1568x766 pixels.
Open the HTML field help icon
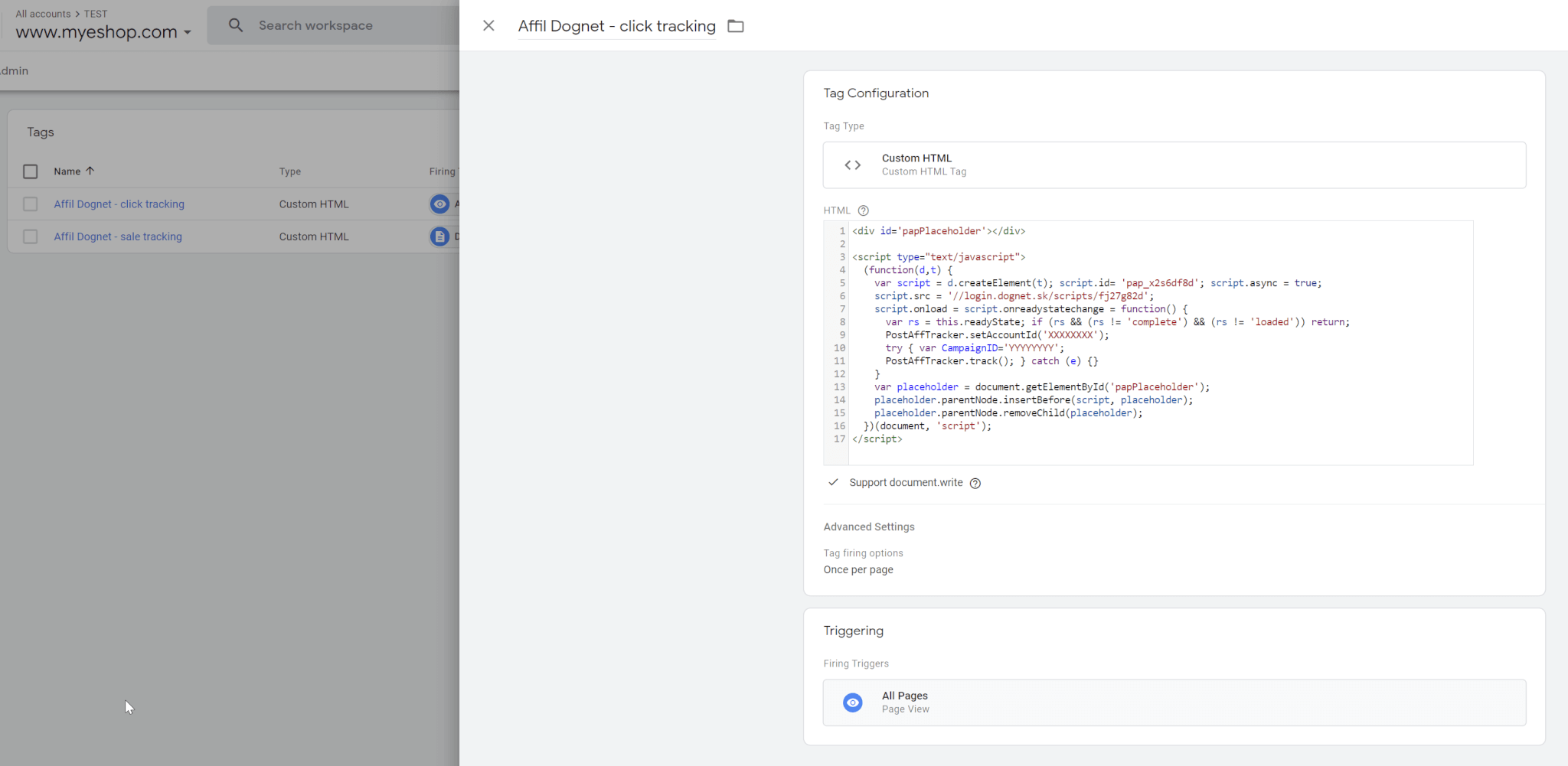863,210
